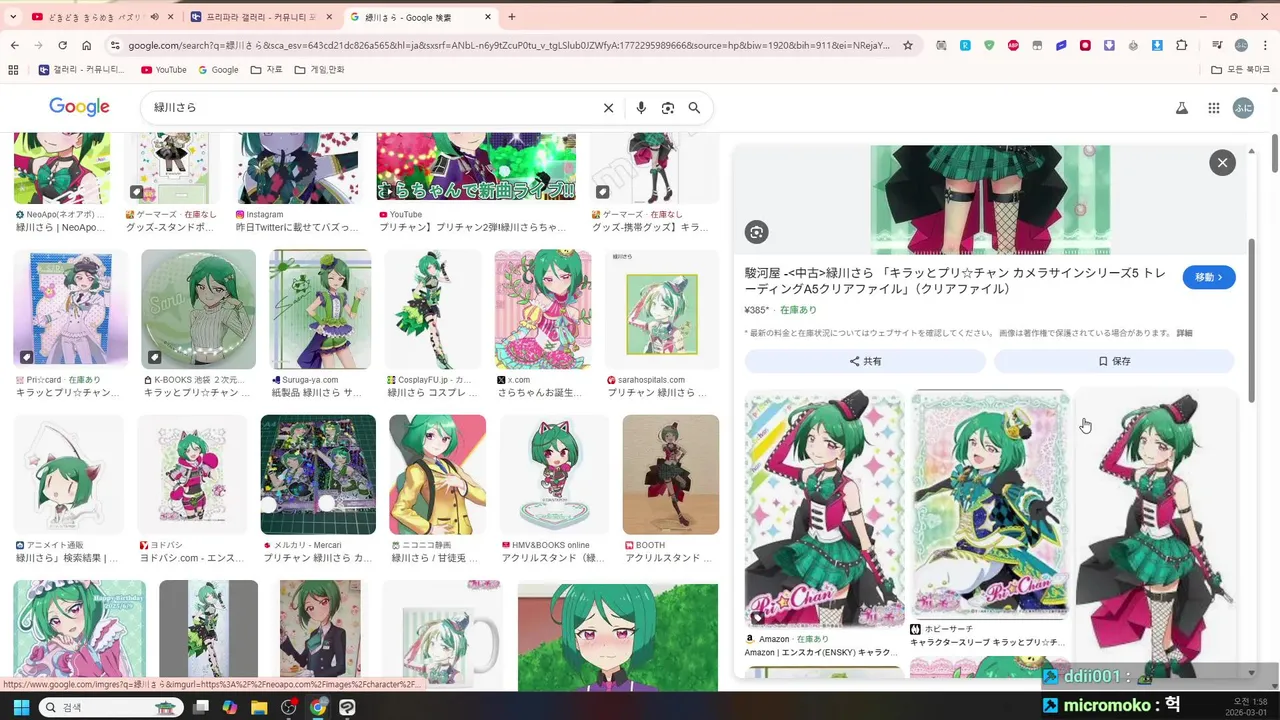Open the ニコニコ静画 yellow jacket thumbnail

[x=437, y=475]
